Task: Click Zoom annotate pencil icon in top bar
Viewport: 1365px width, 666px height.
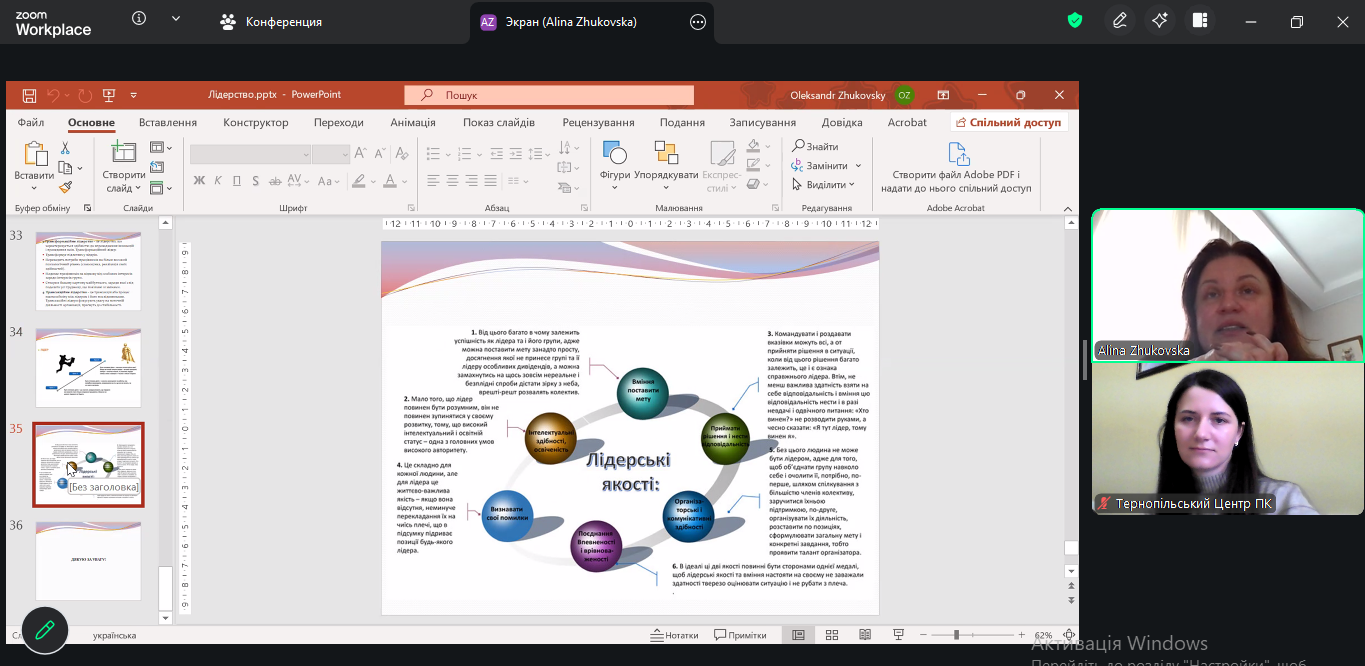Action: pos(1120,21)
